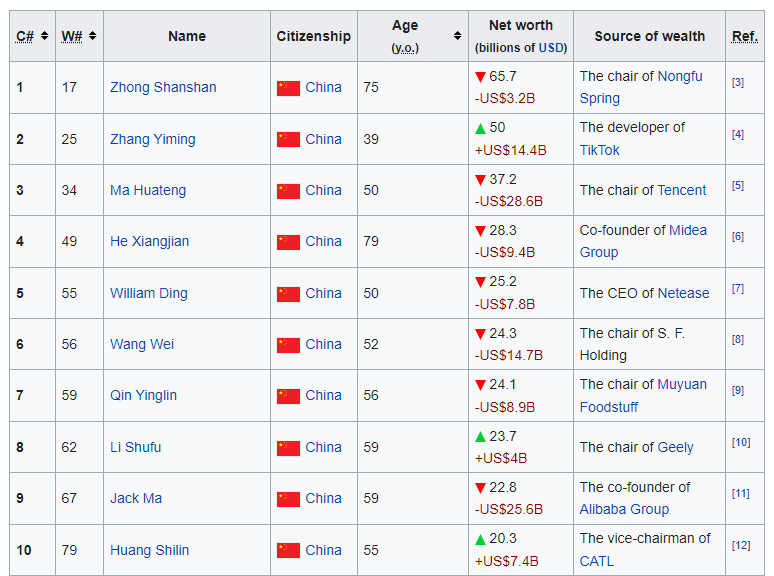Open the CATL link
Screen dimensions: 774x576
(x=597, y=561)
